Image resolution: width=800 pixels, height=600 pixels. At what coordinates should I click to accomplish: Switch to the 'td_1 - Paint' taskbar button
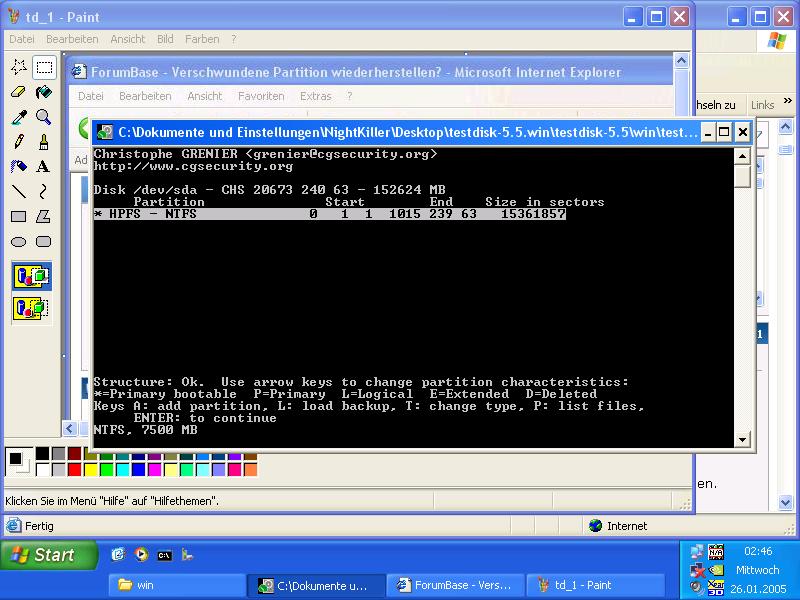595,585
